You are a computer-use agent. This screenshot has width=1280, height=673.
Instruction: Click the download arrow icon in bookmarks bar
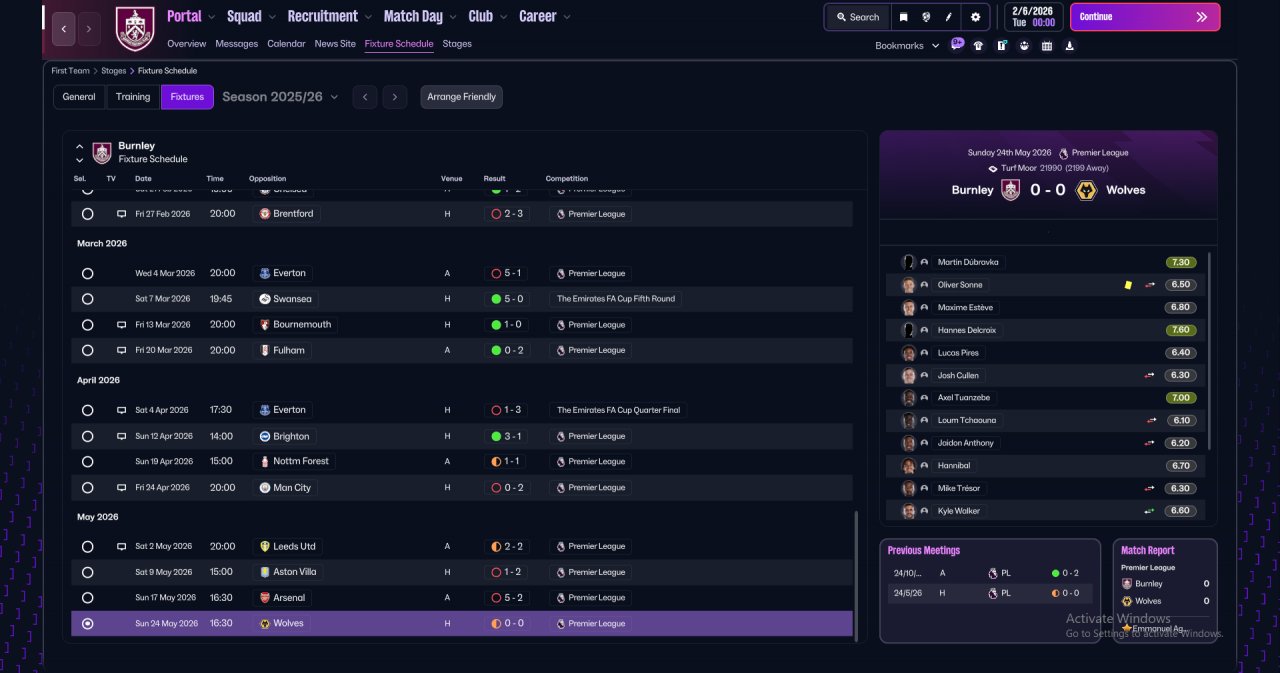(1070, 46)
